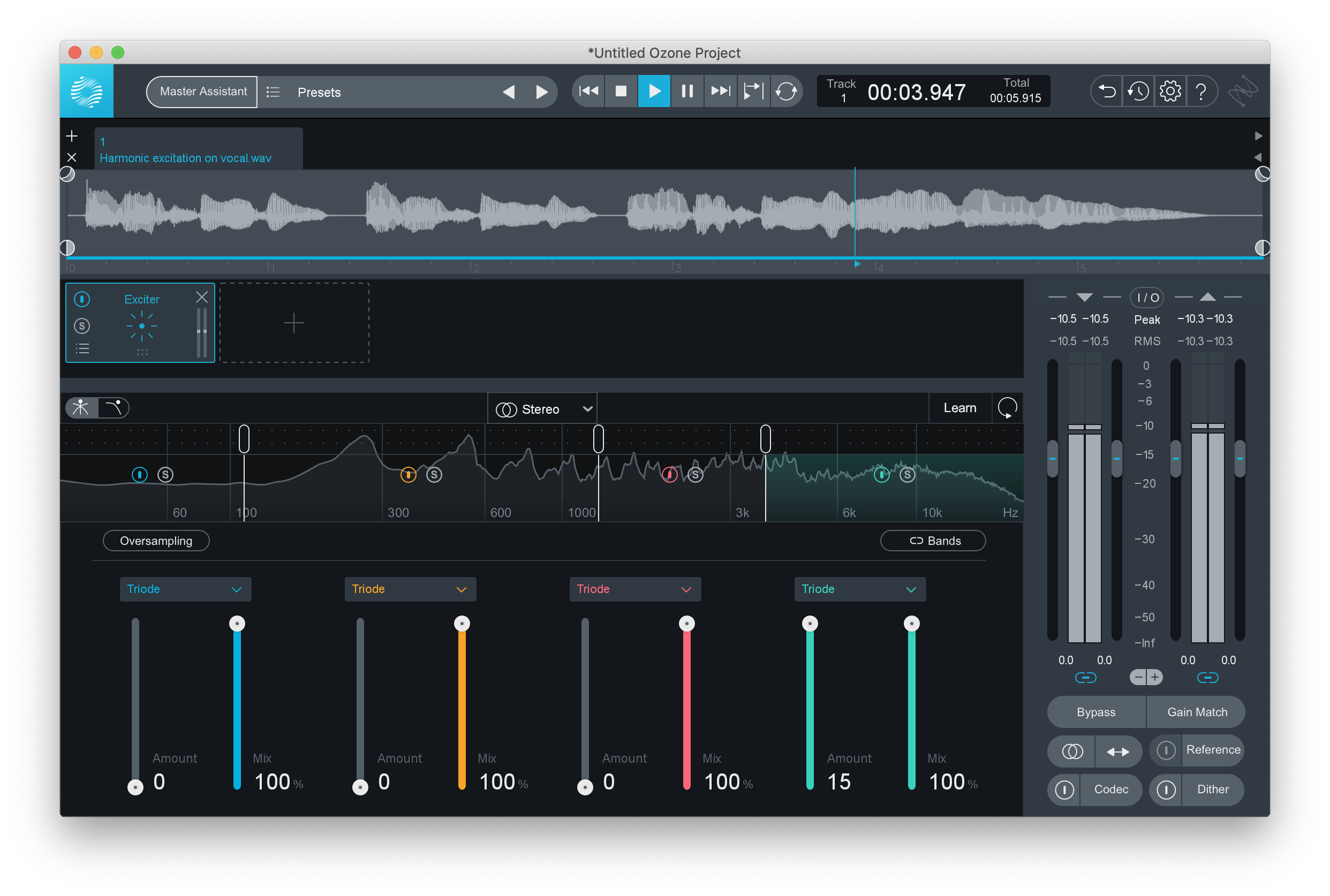Image resolution: width=1330 pixels, height=896 pixels.
Task: Toggle Reference power button
Action: [1166, 750]
